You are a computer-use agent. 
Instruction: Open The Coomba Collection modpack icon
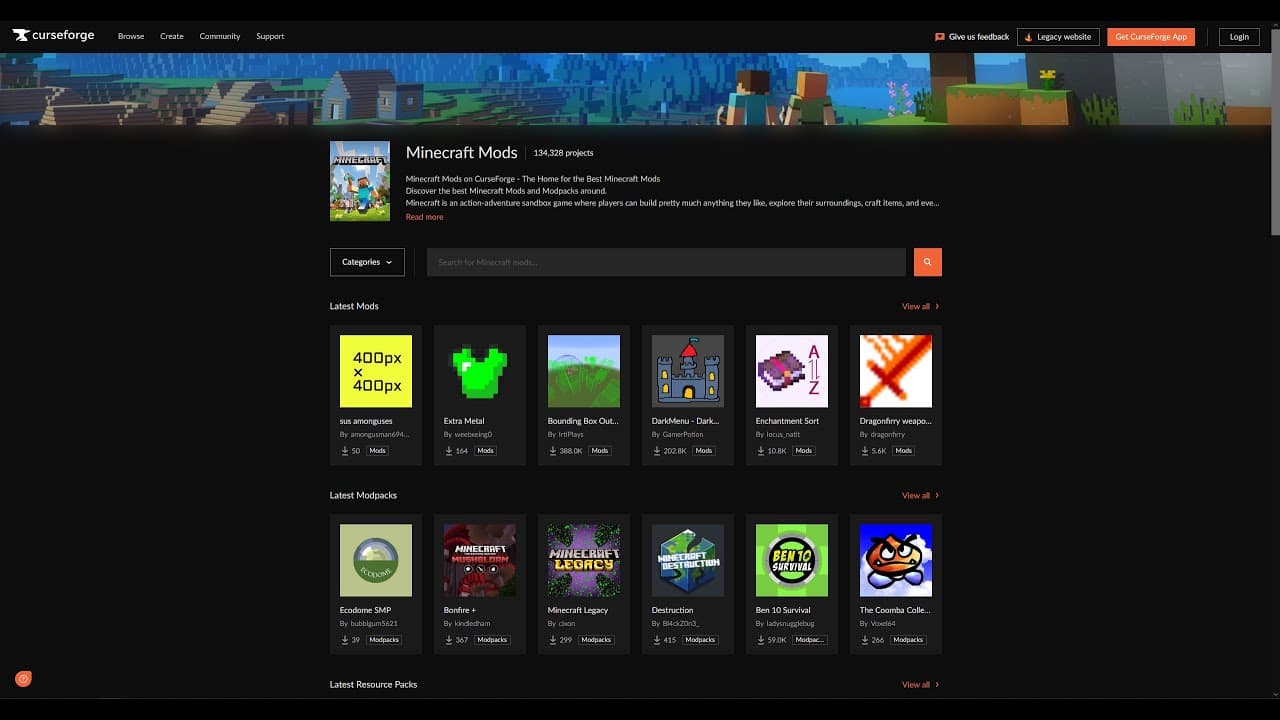pyautogui.click(x=896, y=560)
